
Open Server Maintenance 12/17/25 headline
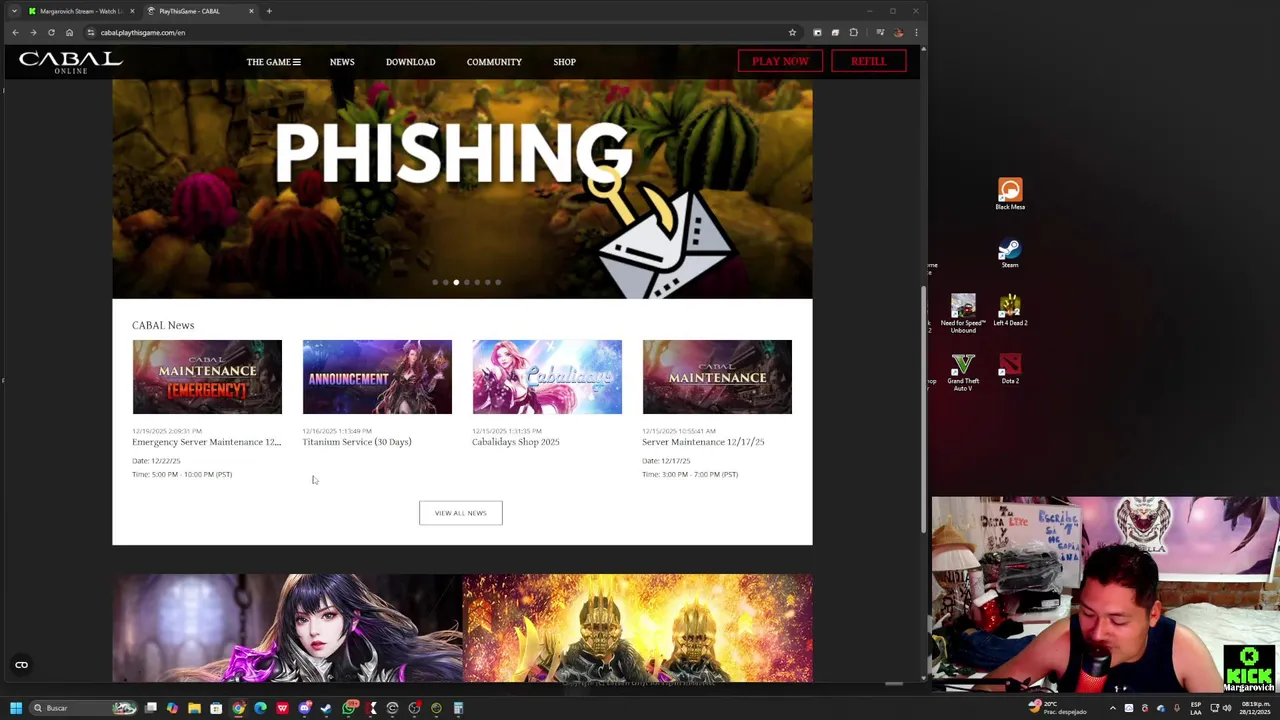coord(703,442)
